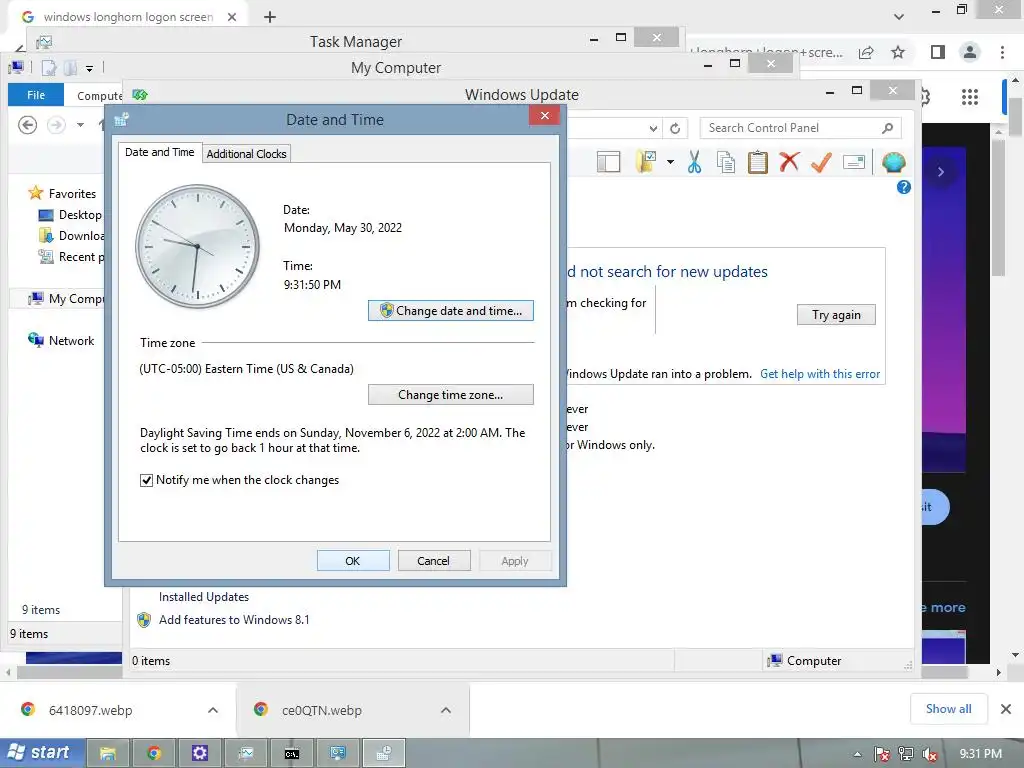Open the Chrome tab search chevron
This screenshot has height=768, width=1024.
click(899, 16)
